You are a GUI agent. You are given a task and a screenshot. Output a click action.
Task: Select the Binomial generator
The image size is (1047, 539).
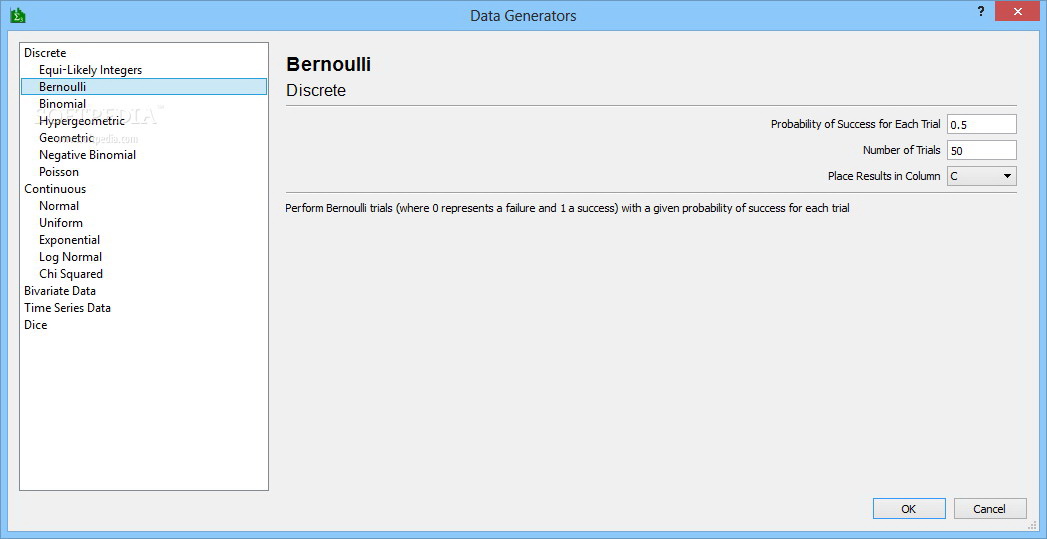click(62, 104)
